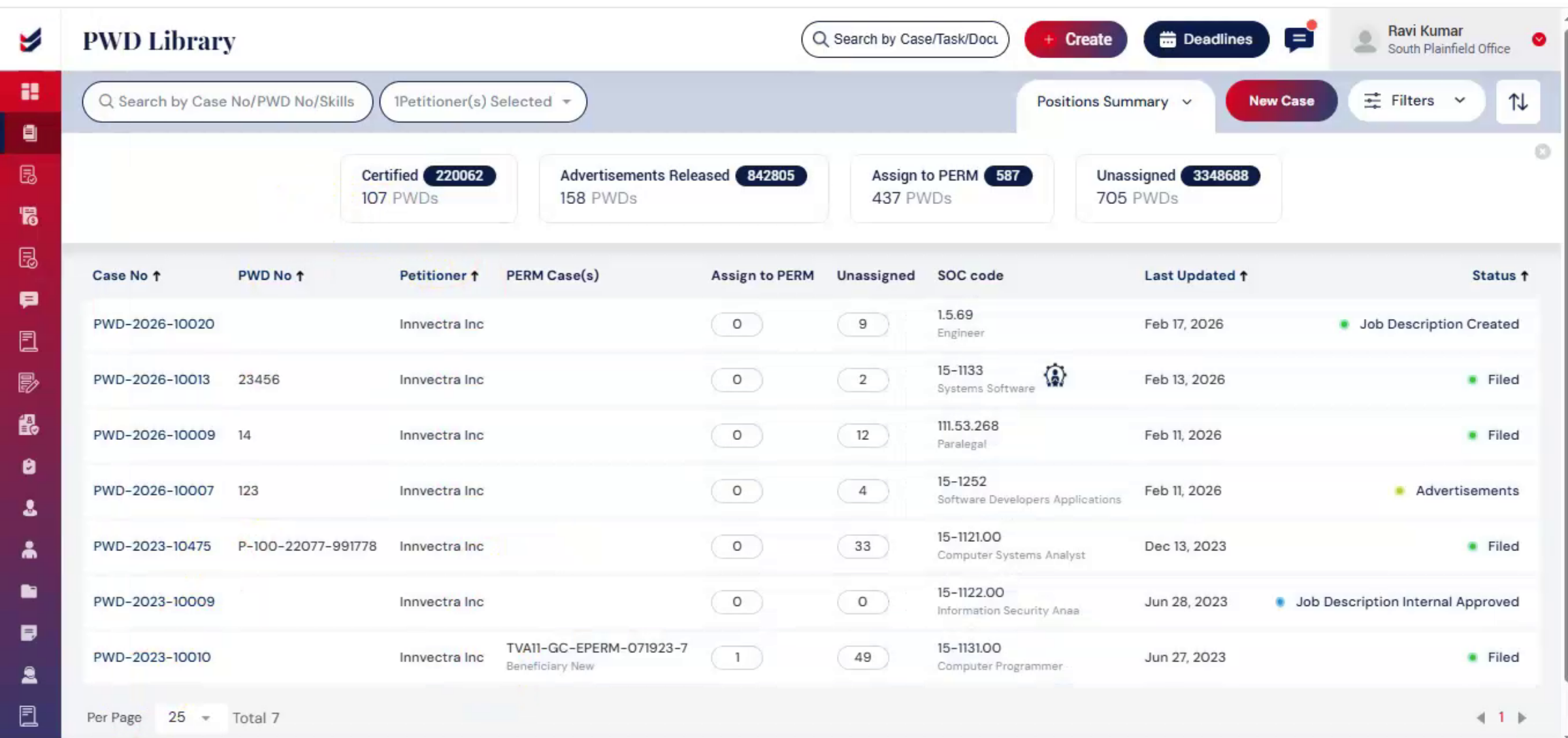The height and width of the screenshot is (738, 1568).
Task: Click magnifier icon in global search box
Action: (x=821, y=39)
